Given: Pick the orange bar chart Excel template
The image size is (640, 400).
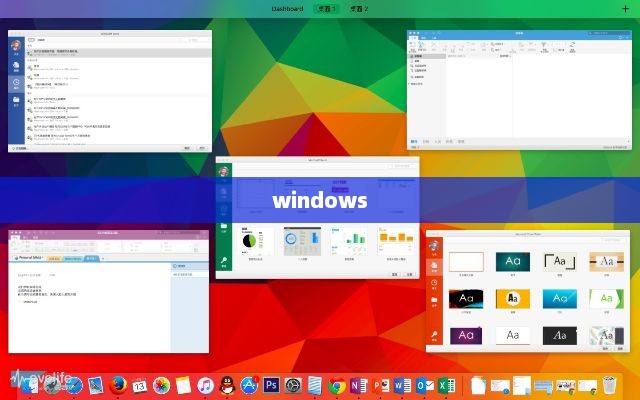Looking at the screenshot, I should click(x=396, y=241).
